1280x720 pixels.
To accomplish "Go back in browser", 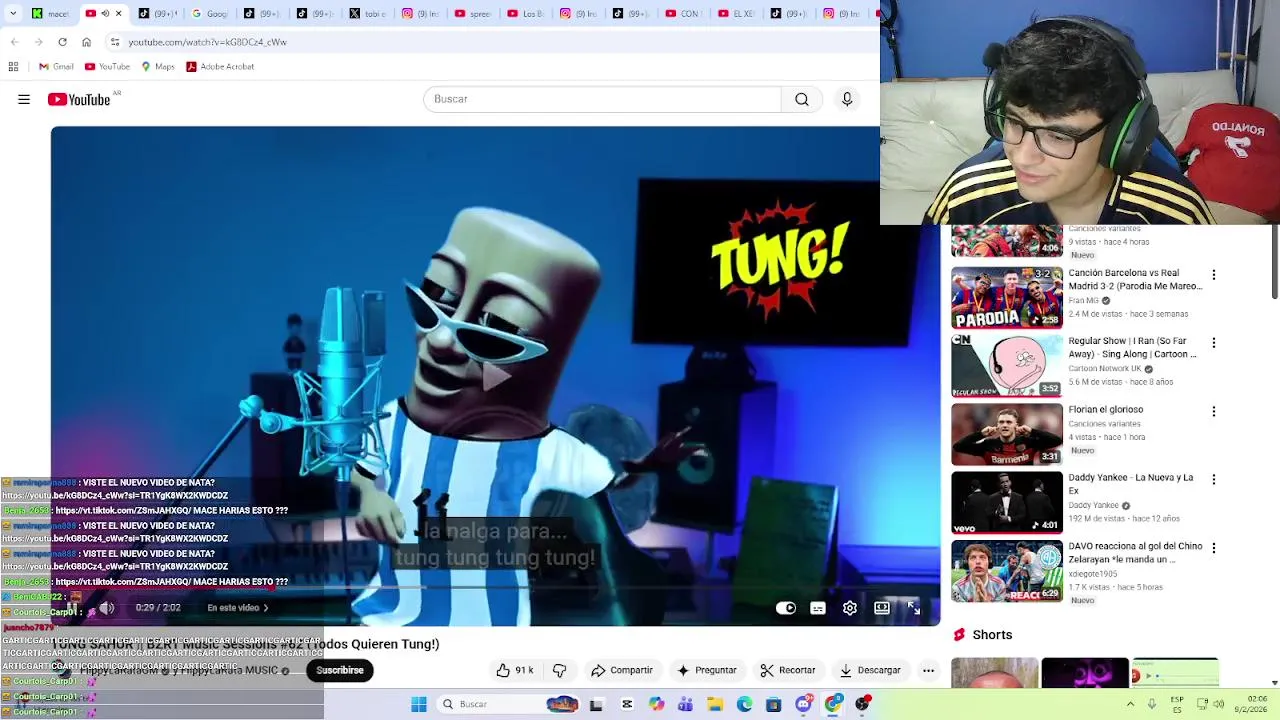I will pos(14,42).
